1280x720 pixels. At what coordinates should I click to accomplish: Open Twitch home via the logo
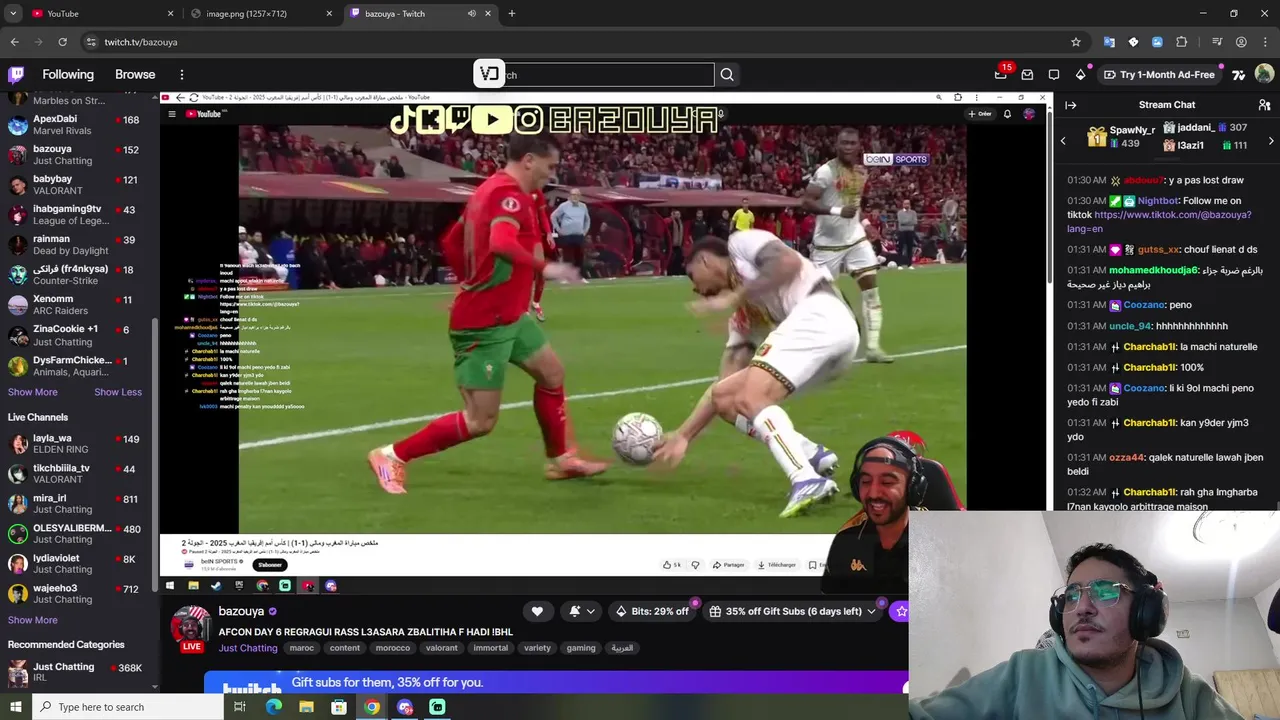(16, 74)
